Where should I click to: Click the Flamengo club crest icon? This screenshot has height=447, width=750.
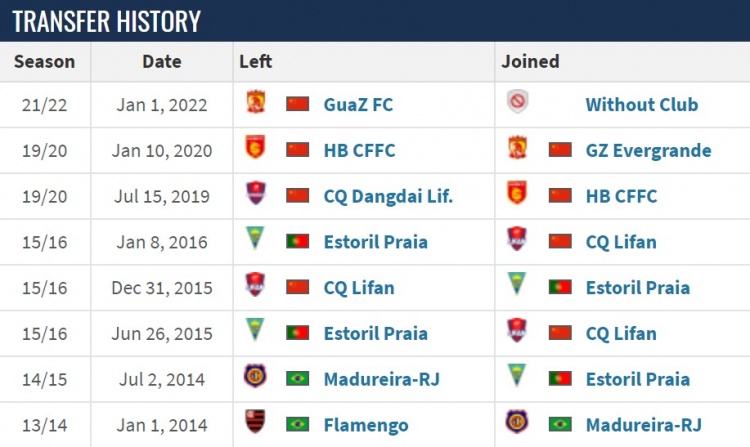tap(255, 421)
